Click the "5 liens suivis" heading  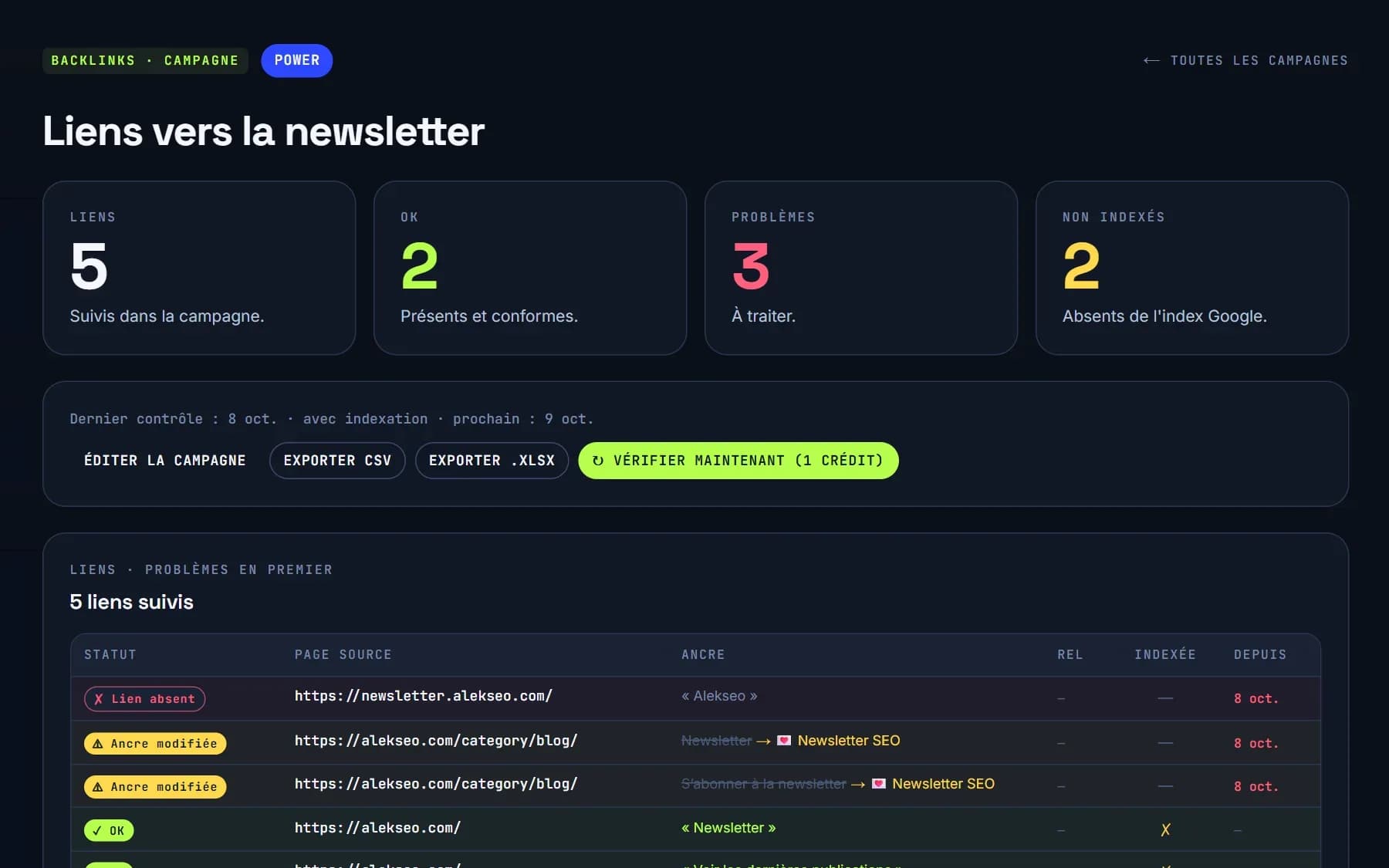tap(132, 602)
